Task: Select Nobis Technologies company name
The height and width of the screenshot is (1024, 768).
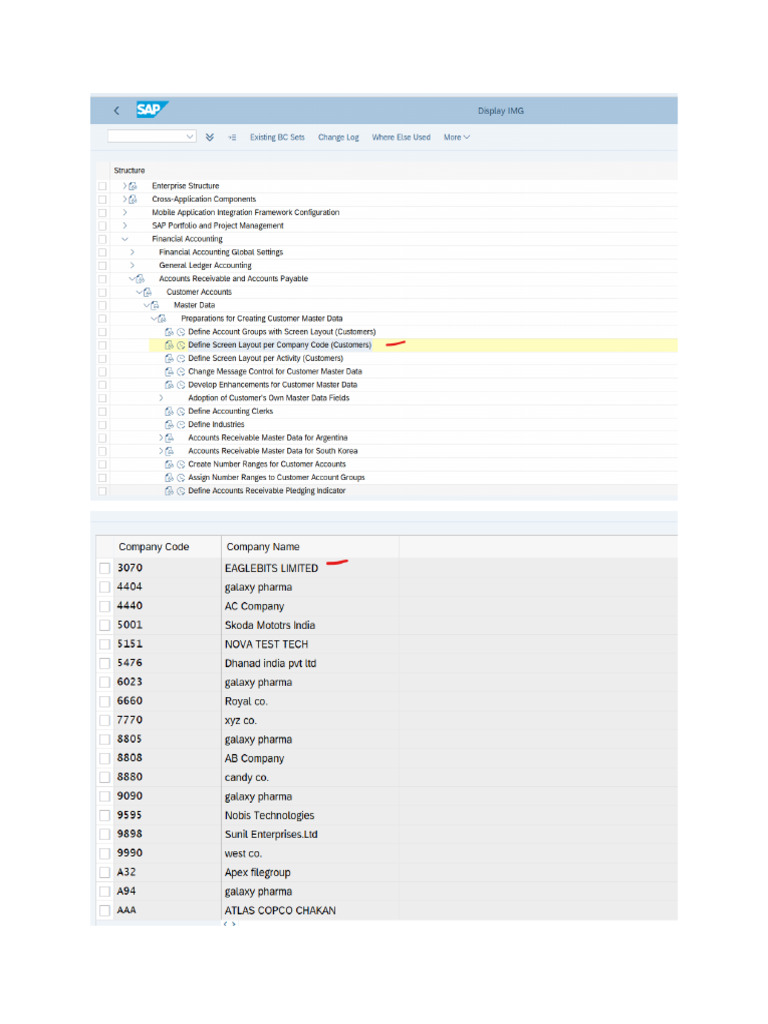Action: [269, 816]
